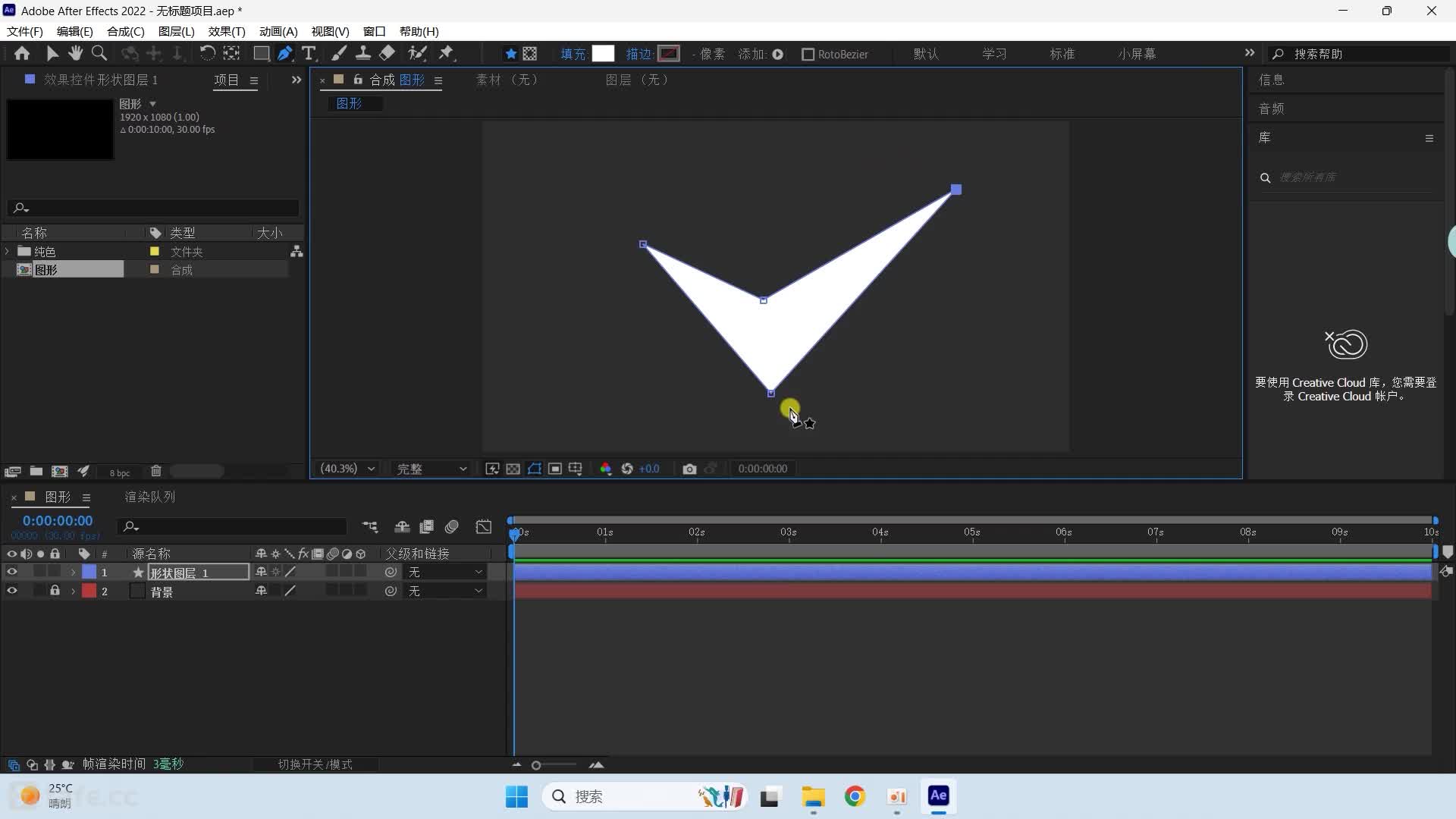This screenshot has width=1456, height=819.
Task: Click the new folder icon in Project panel
Action: coord(36,471)
